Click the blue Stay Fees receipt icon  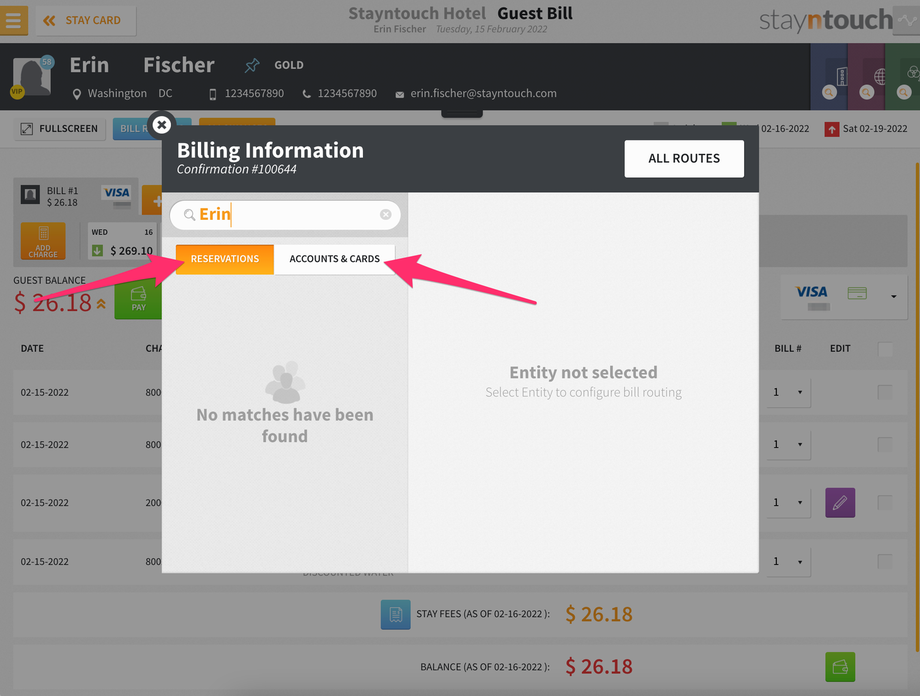(395, 614)
